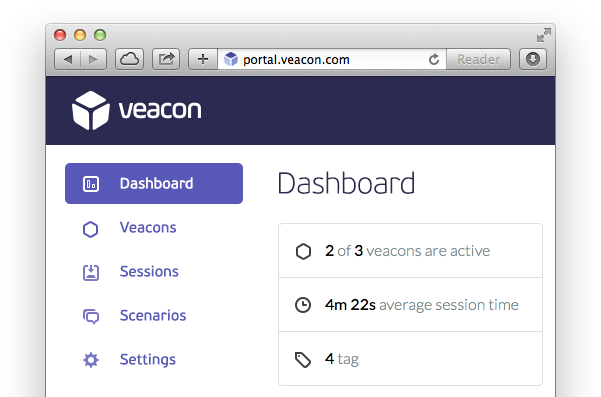Image resolution: width=601 pixels, height=397 pixels.
Task: Add bookmark using the plus button
Action: coord(203,59)
